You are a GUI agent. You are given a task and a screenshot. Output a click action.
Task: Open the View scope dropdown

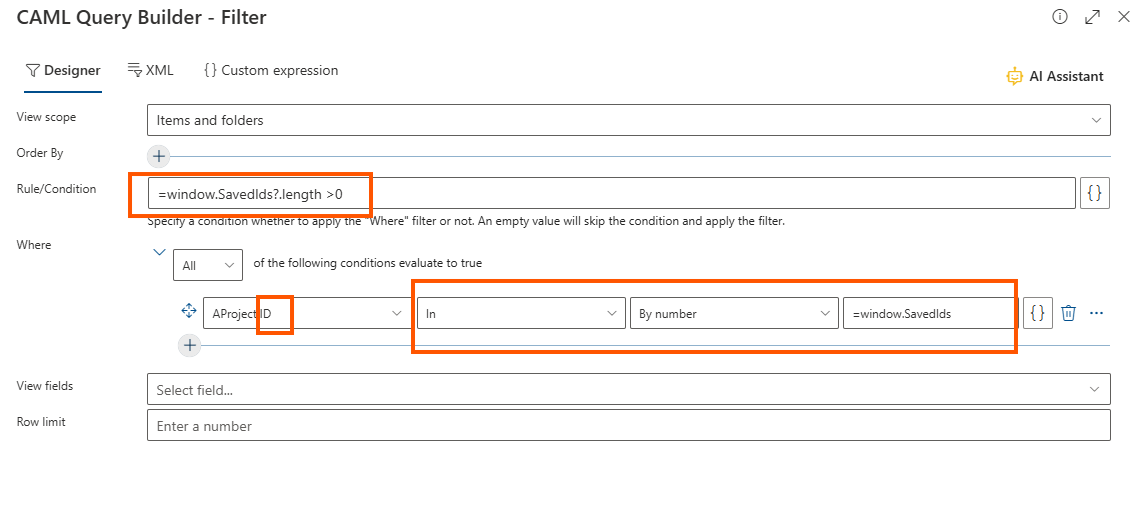[x=628, y=120]
